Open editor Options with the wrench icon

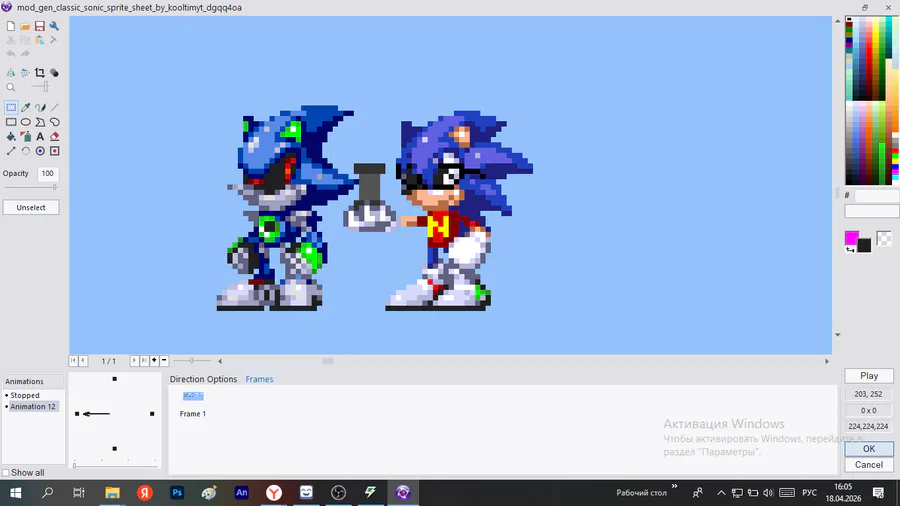tap(54, 26)
